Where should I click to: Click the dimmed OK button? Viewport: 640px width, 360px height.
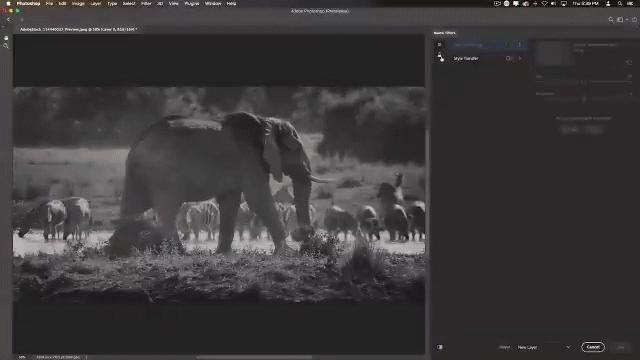click(621, 347)
